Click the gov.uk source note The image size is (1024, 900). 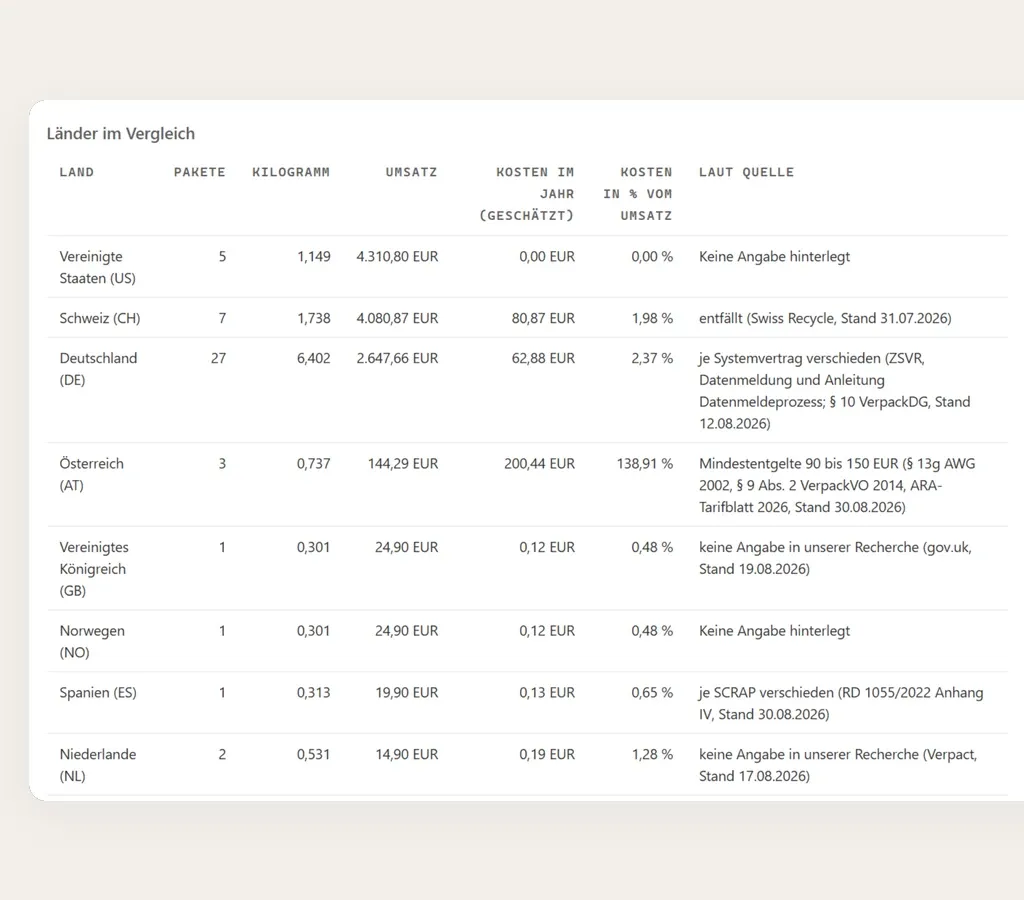[x=835, y=558]
